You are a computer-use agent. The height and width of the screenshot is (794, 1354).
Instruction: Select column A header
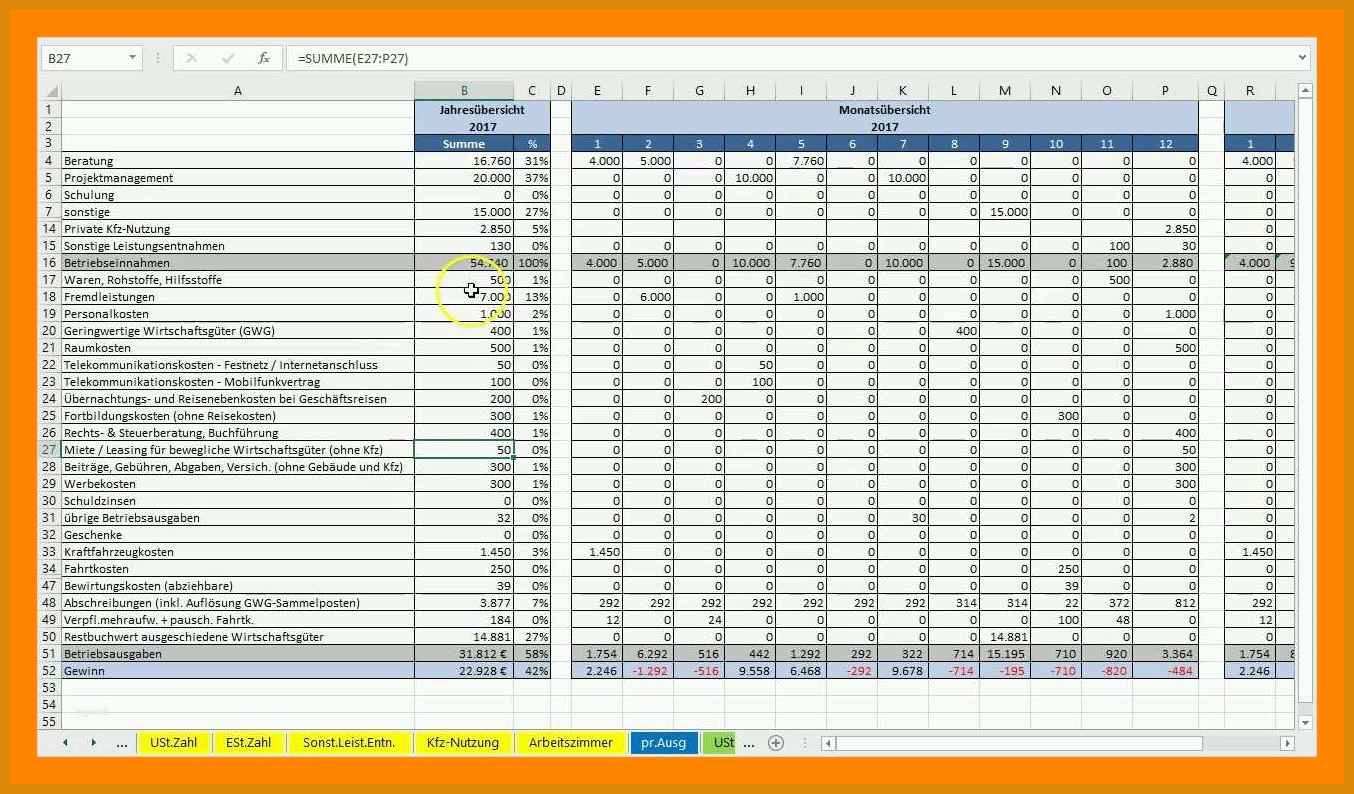(x=237, y=91)
